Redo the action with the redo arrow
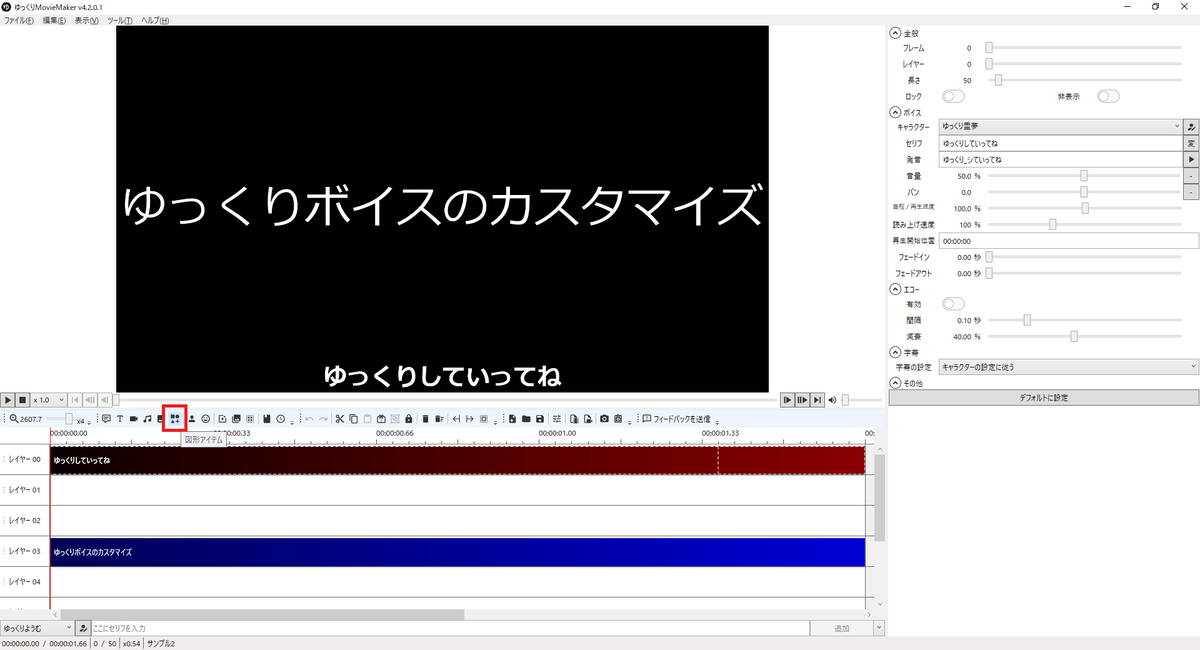The image size is (1200, 650). [323, 418]
